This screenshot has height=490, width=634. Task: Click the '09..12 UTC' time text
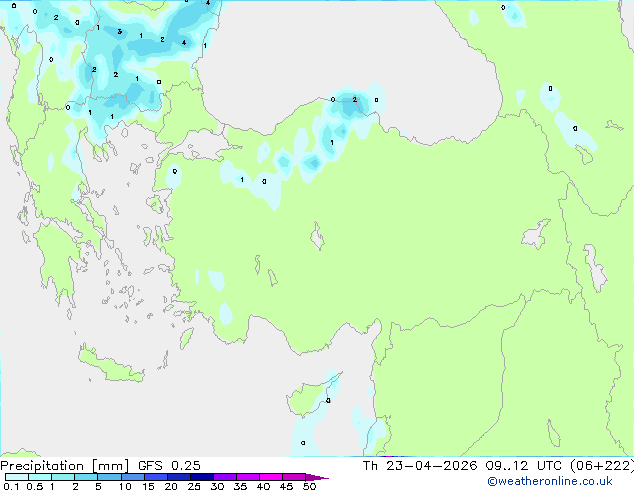point(524,466)
